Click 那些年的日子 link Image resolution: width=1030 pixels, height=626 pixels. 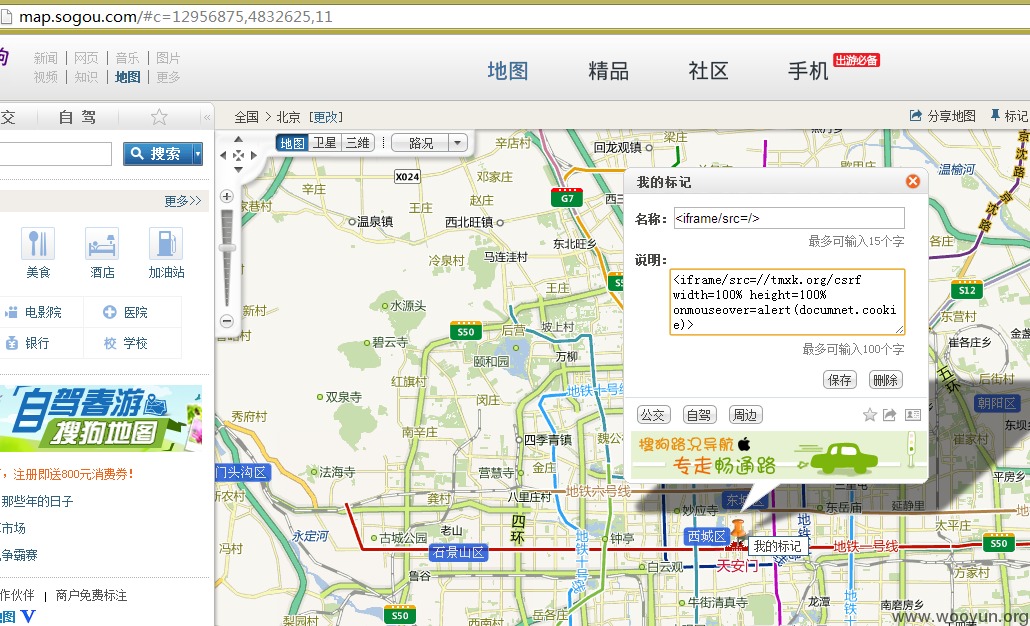(37, 501)
